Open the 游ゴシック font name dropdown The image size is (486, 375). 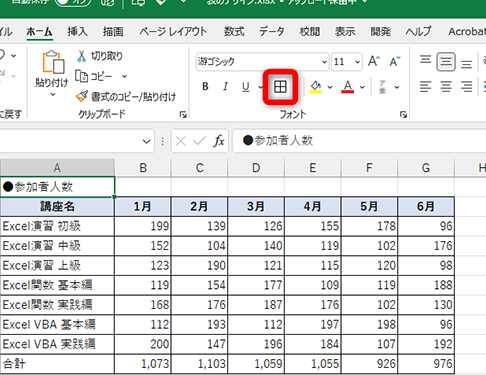[x=324, y=62]
